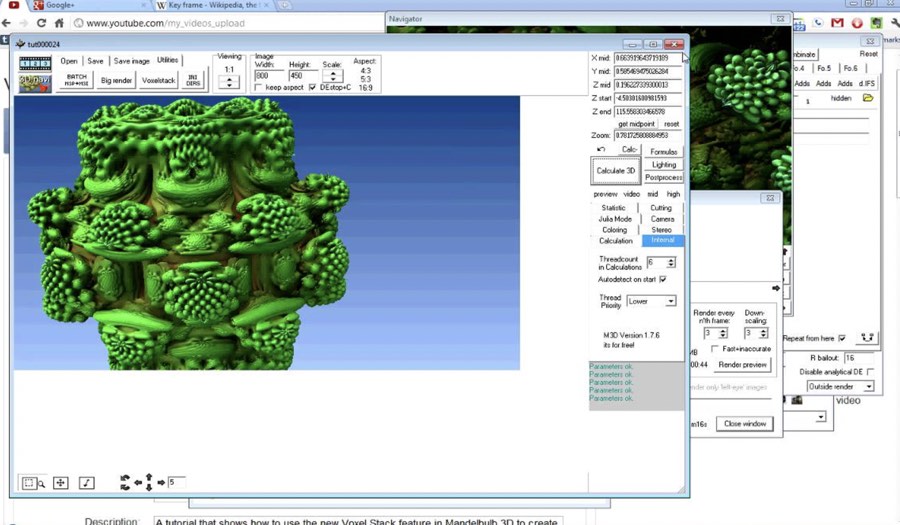Toggle the DEstop+C checkbox
Viewport: 900px width, 525px height.
click(313, 88)
